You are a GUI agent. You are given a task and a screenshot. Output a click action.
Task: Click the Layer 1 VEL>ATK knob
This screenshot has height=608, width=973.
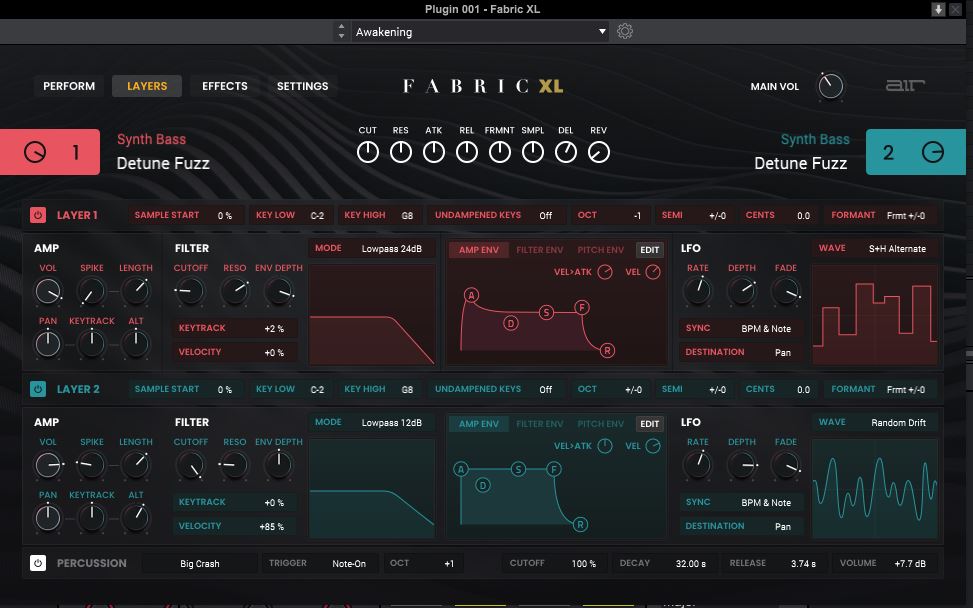604,272
